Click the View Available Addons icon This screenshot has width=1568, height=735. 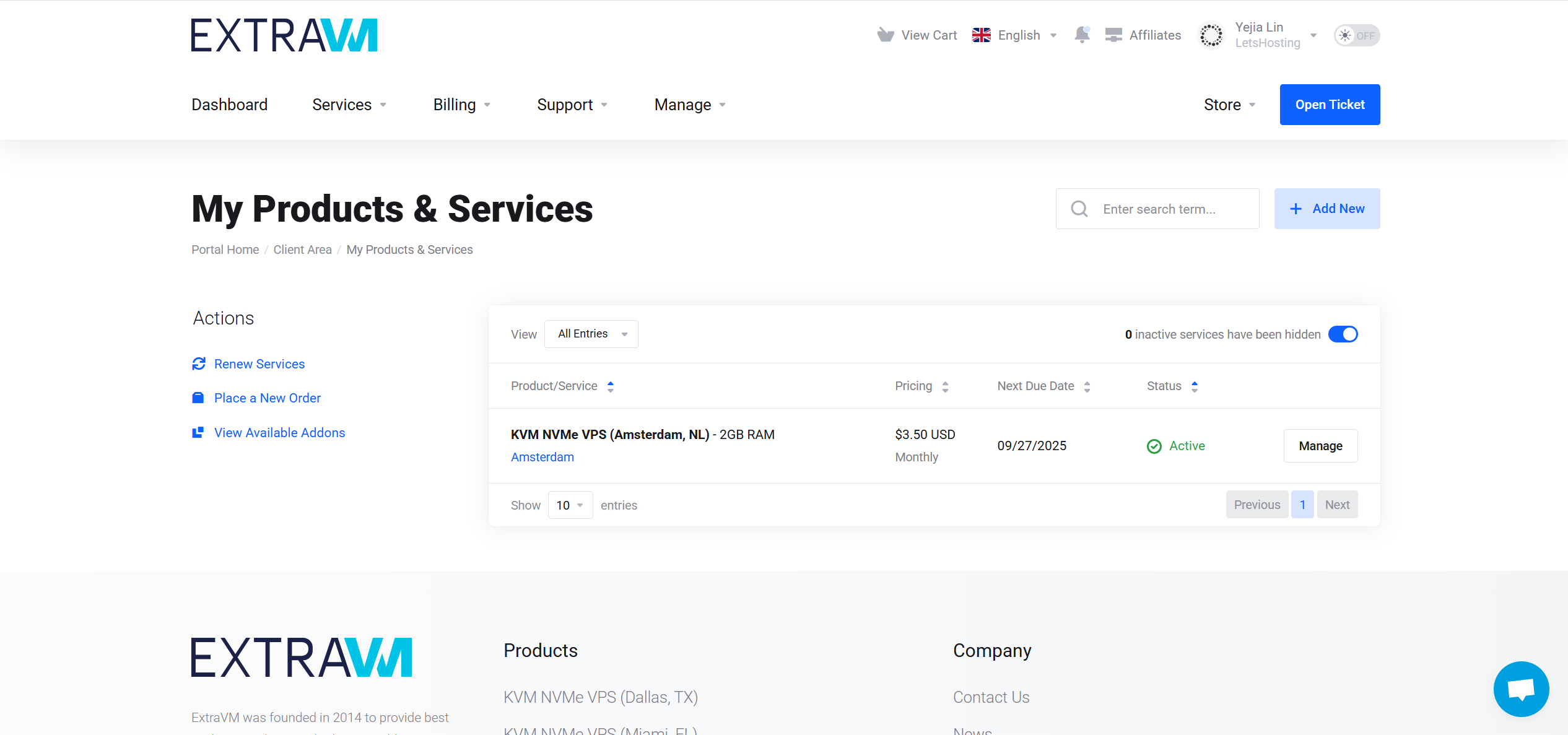point(198,432)
